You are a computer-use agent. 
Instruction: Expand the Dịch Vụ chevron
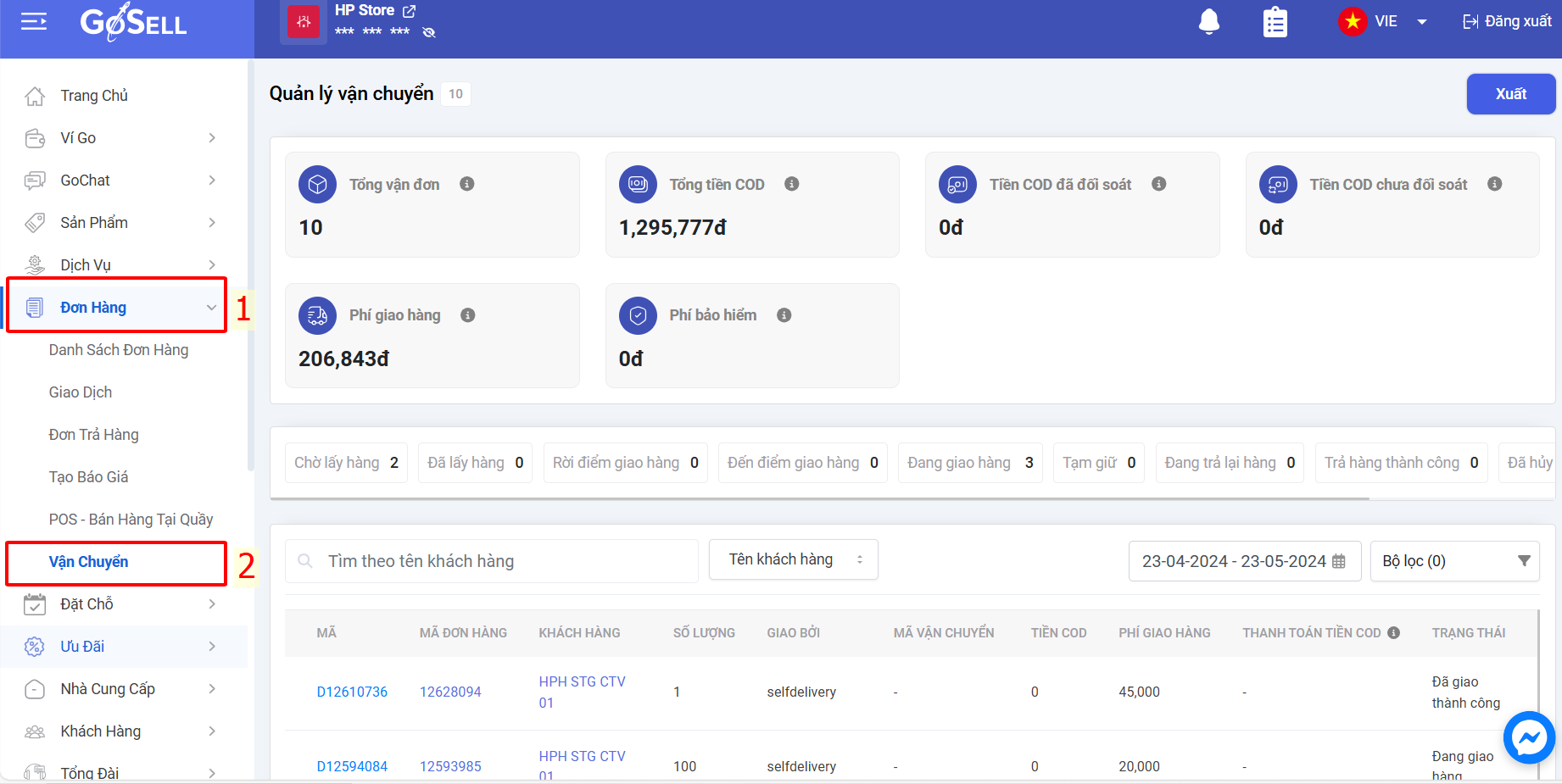pyautogui.click(x=212, y=265)
